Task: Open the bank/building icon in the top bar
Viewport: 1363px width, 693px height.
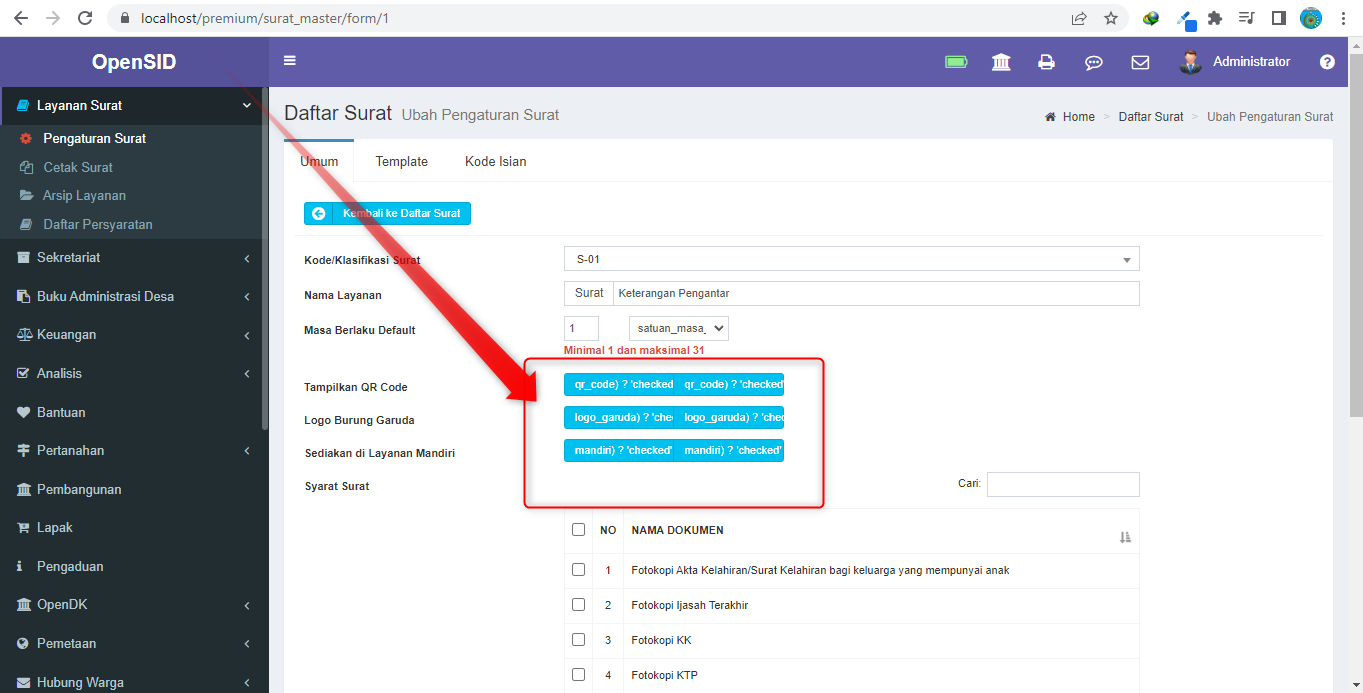Action: 1001,62
